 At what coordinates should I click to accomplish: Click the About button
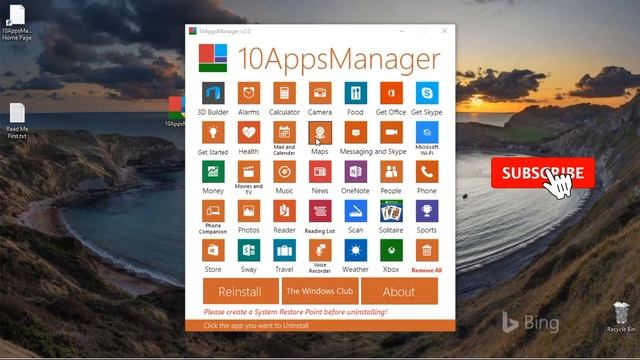click(x=399, y=291)
